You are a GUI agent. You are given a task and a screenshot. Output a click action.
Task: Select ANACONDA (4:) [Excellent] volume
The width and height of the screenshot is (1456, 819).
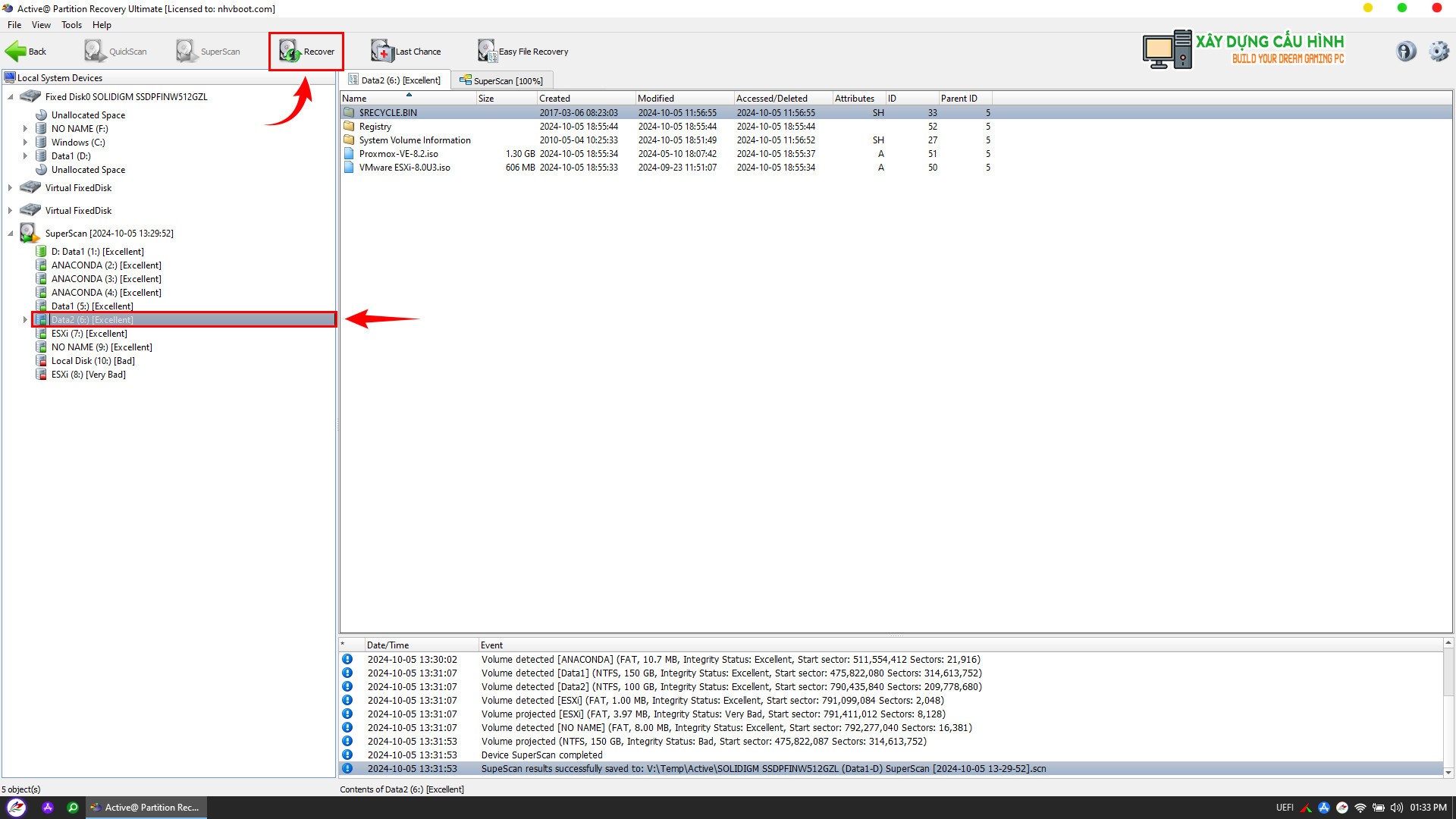(106, 293)
